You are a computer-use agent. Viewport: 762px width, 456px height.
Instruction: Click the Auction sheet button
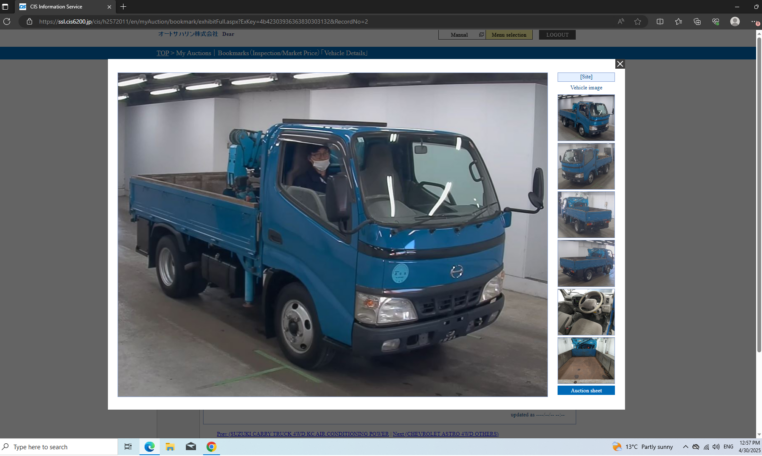click(586, 390)
